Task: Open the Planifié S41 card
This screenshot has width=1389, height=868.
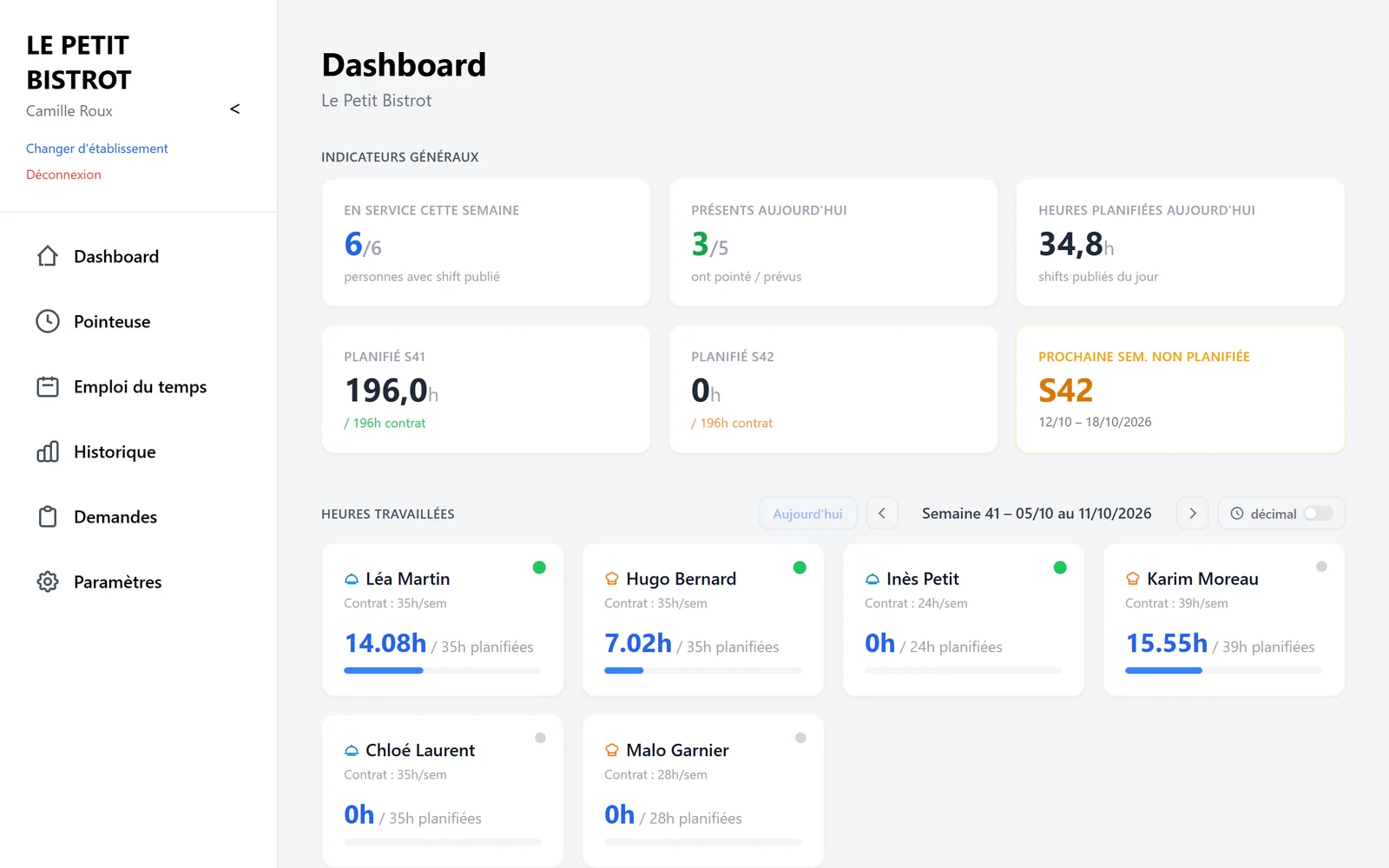Action: pyautogui.click(x=486, y=389)
